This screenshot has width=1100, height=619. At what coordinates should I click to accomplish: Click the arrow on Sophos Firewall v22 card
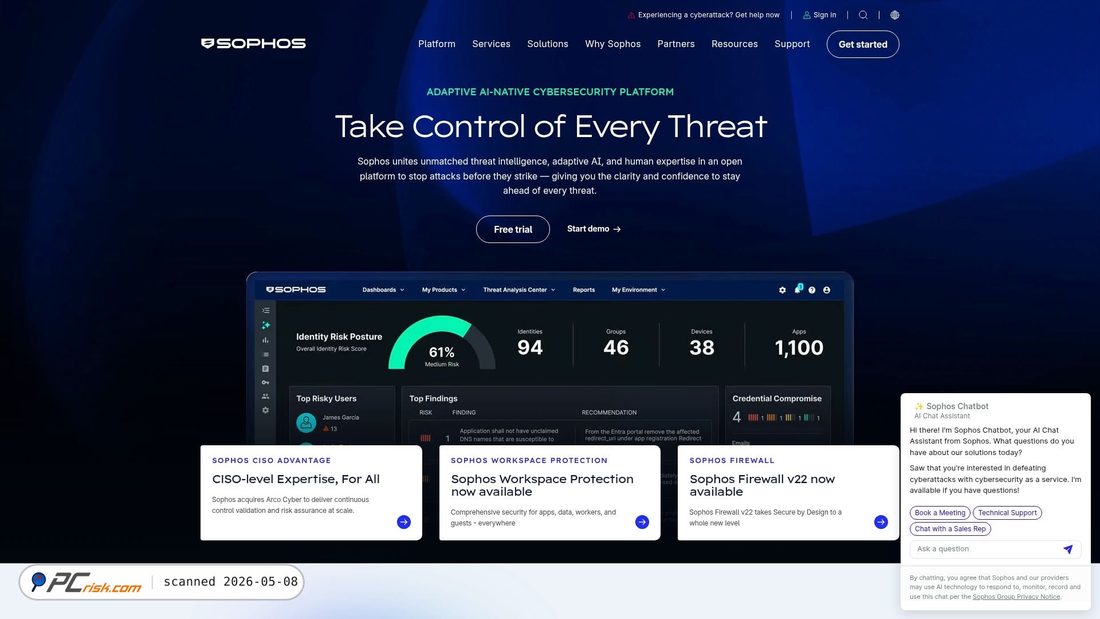point(880,521)
